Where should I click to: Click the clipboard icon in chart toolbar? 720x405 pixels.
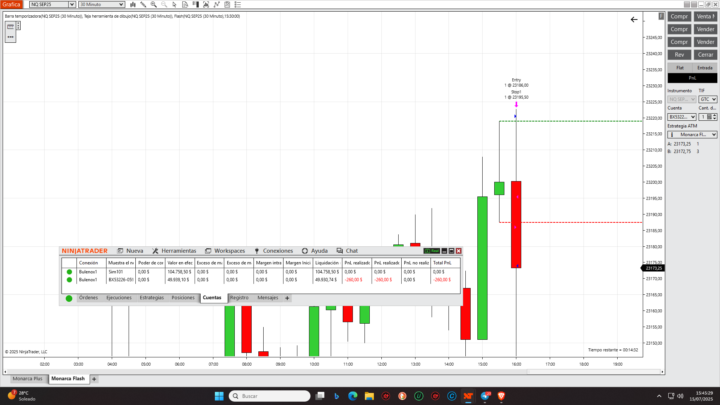point(227,5)
